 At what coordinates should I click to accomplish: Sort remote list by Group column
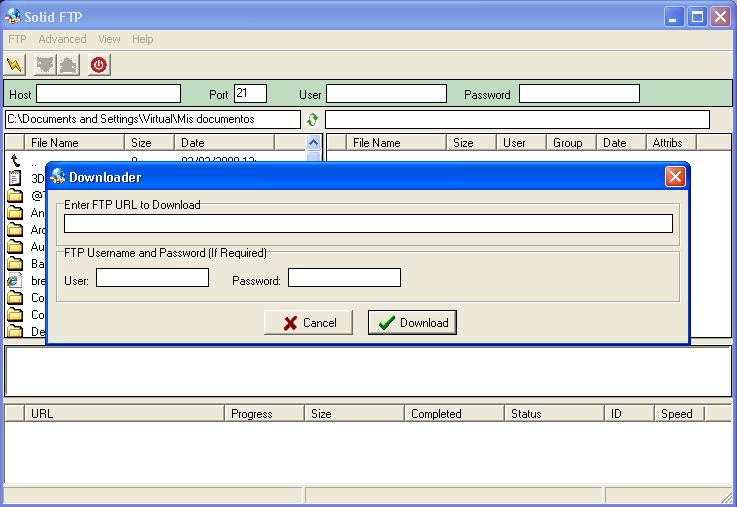point(571,142)
